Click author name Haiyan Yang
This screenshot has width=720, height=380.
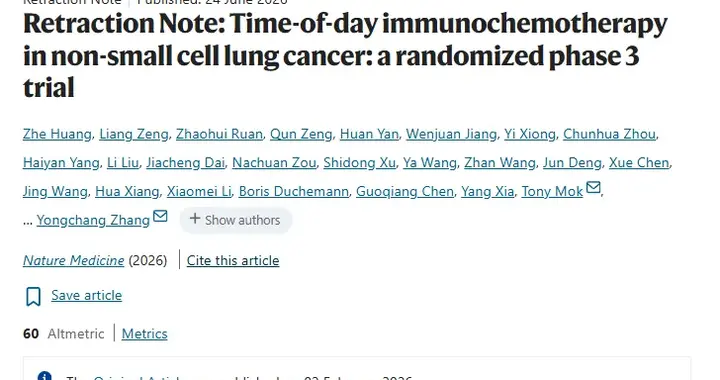click(x=61, y=162)
